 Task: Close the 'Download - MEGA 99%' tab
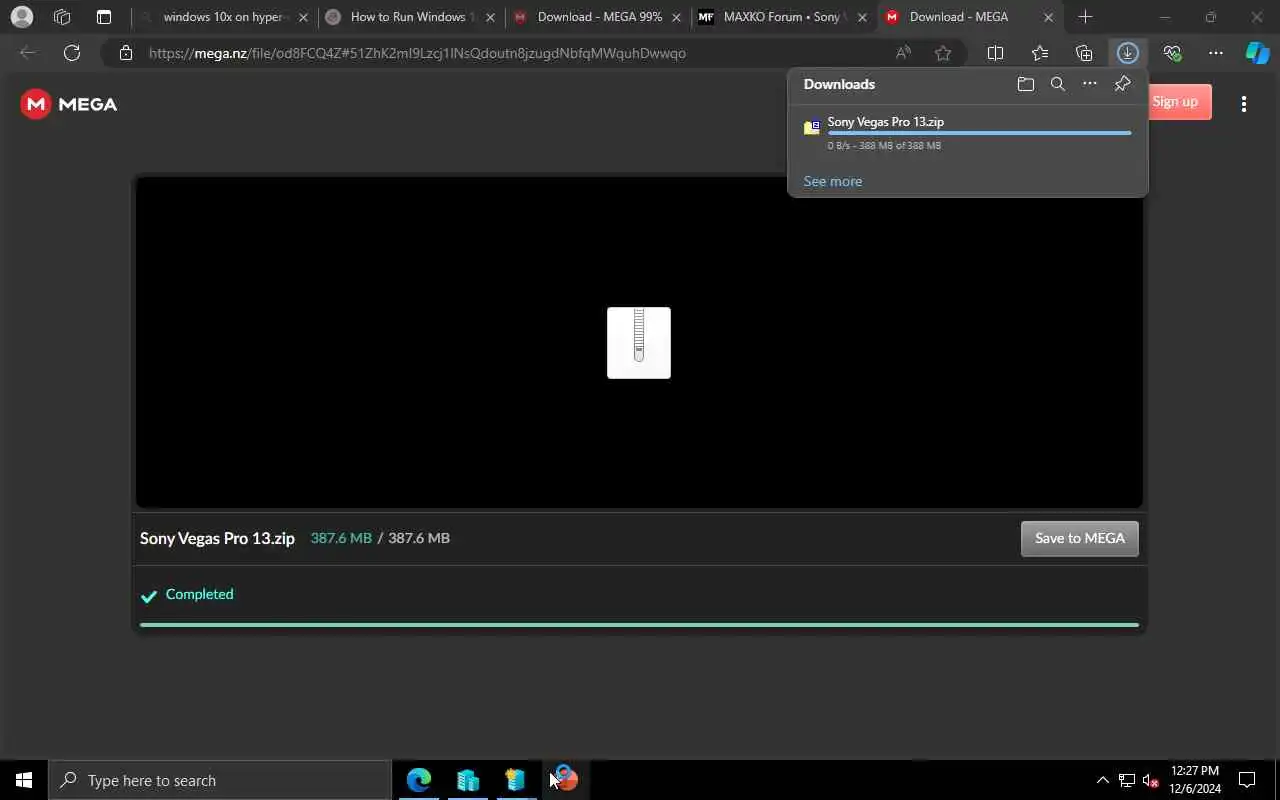676,17
